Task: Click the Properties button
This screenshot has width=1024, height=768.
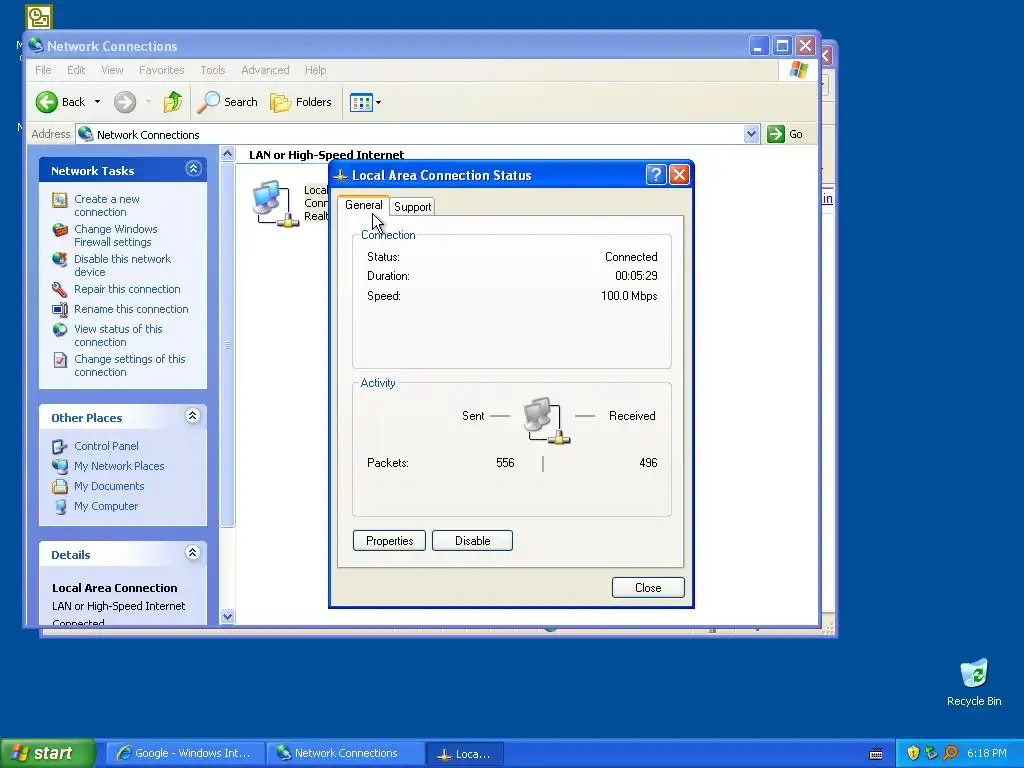Action: point(389,541)
